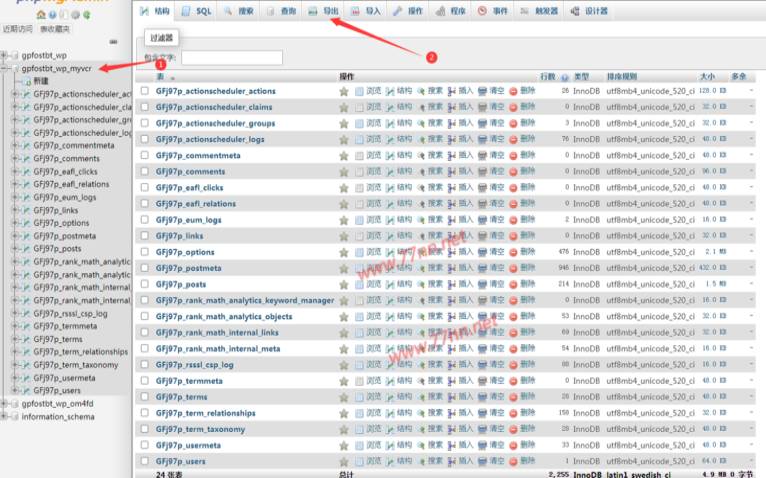Star the GFj97p_actionscheduler_actions table as favorite
766x478 pixels.
click(x=343, y=91)
